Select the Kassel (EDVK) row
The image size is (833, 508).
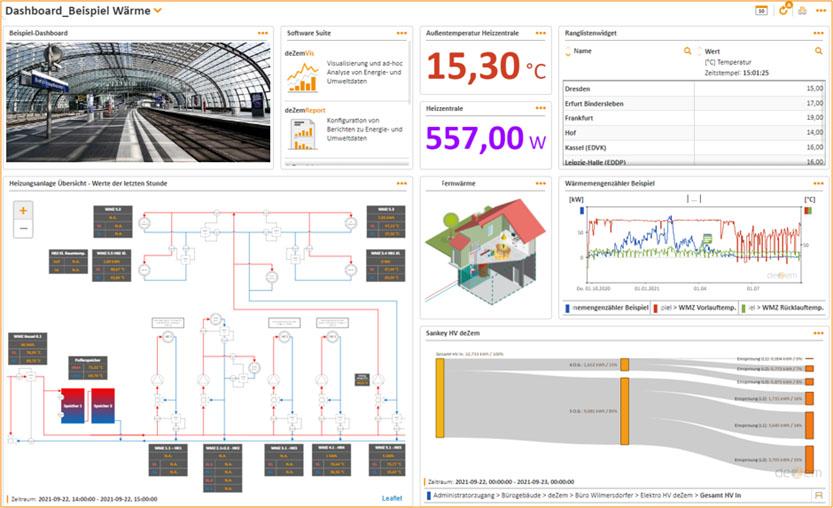click(x=694, y=147)
